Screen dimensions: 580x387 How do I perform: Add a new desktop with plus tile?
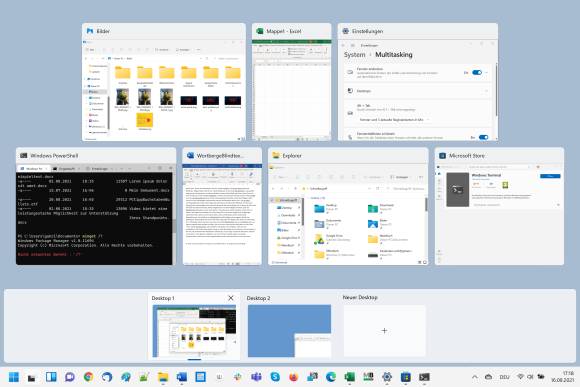384,330
